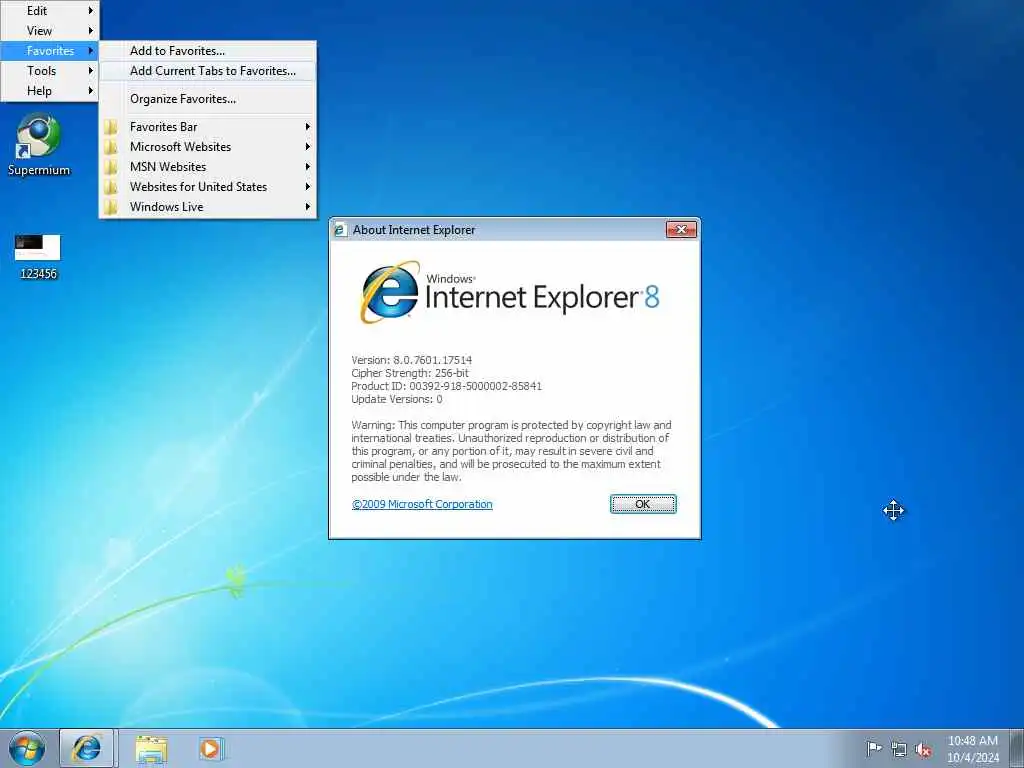This screenshot has height=768, width=1024.
Task: Click the Version 8.0.7601.17514 text
Action: click(411, 360)
